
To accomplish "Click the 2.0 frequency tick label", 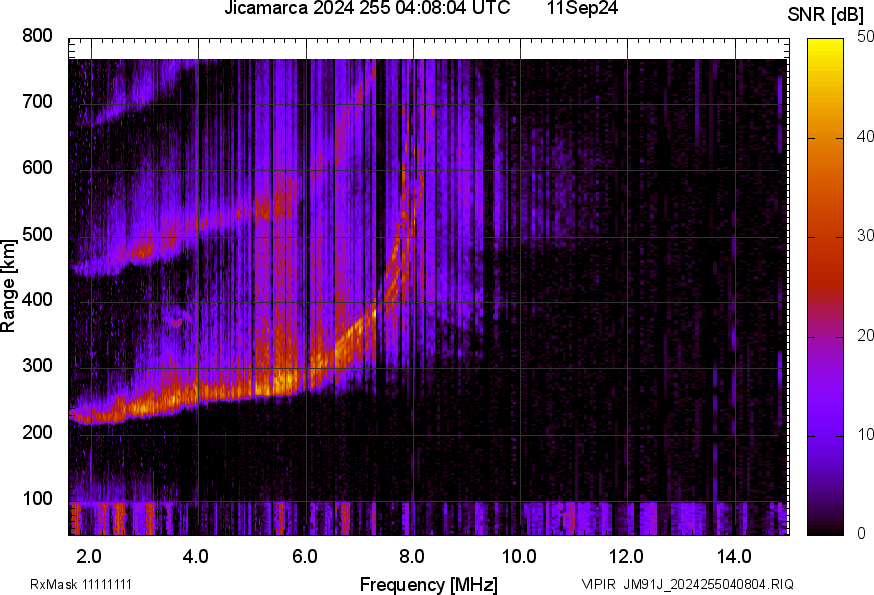I will pos(90,555).
